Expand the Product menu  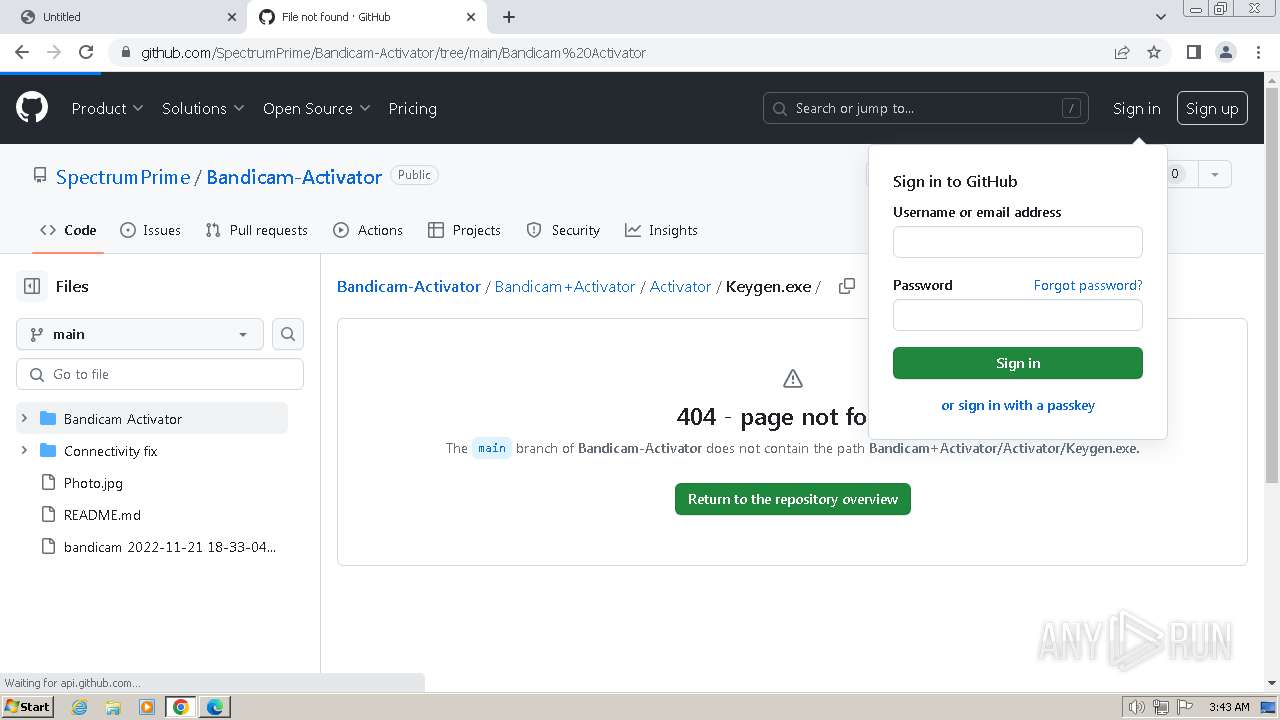click(x=108, y=108)
